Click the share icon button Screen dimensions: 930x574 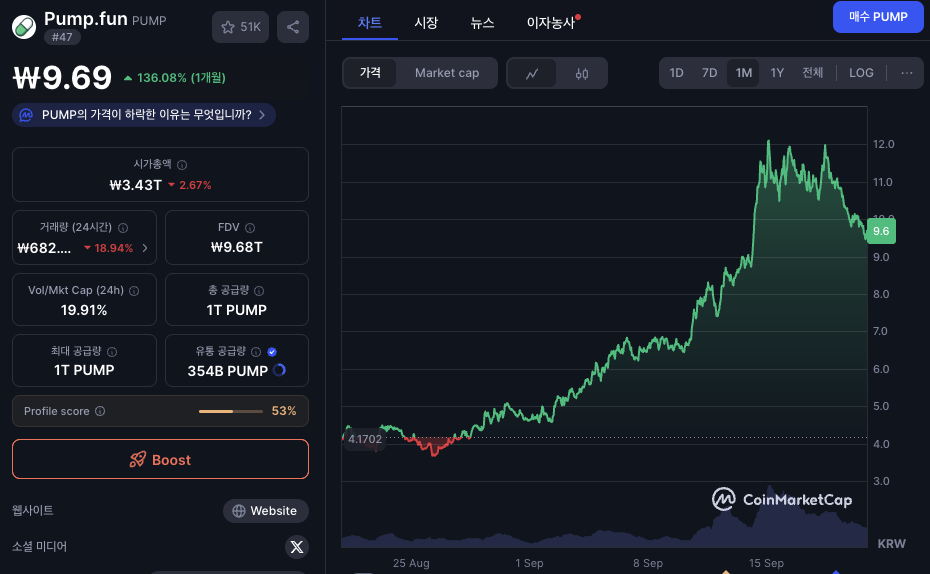pos(292,27)
